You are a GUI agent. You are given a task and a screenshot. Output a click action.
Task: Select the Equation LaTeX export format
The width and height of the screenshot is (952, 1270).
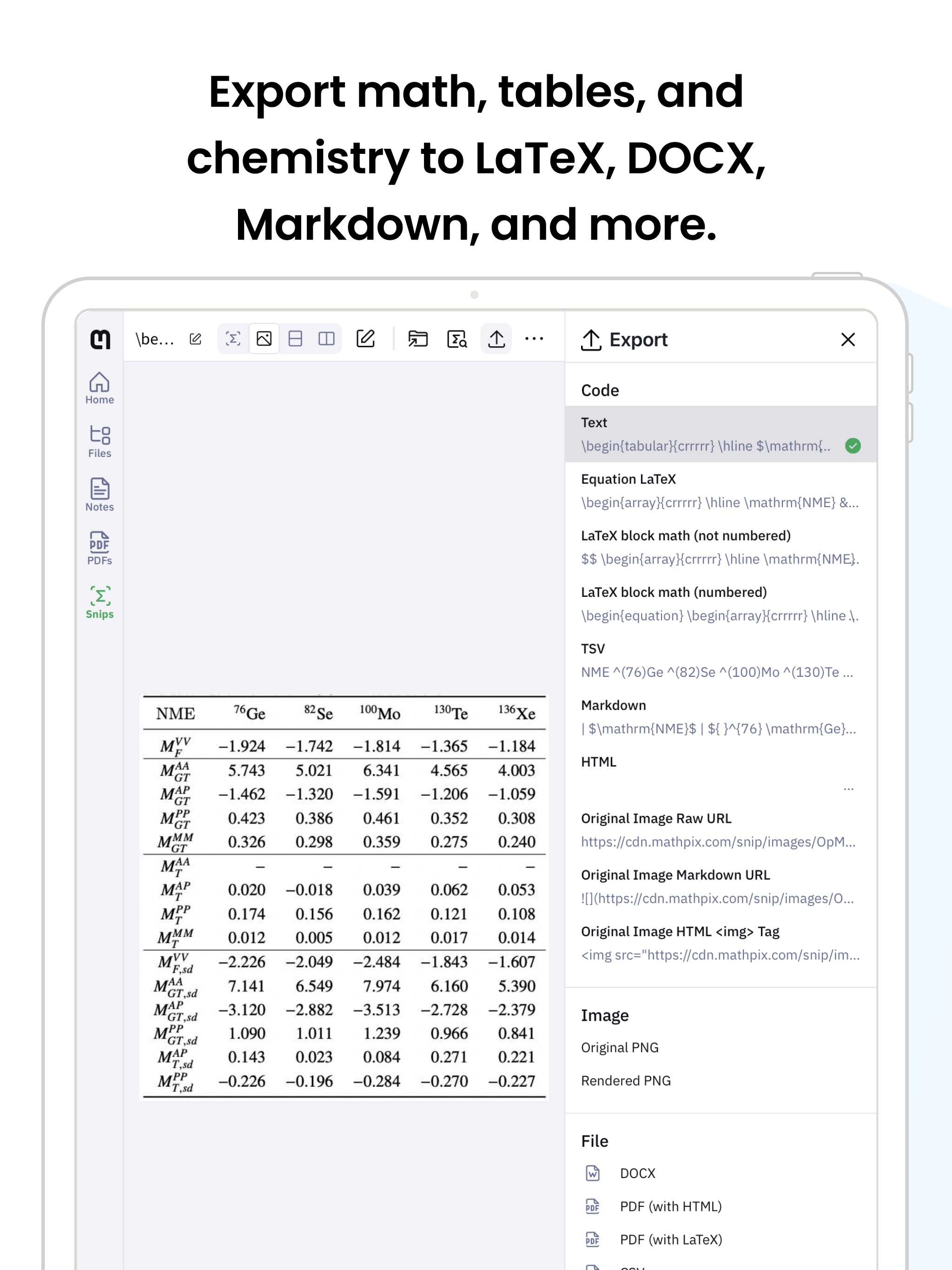(x=720, y=491)
